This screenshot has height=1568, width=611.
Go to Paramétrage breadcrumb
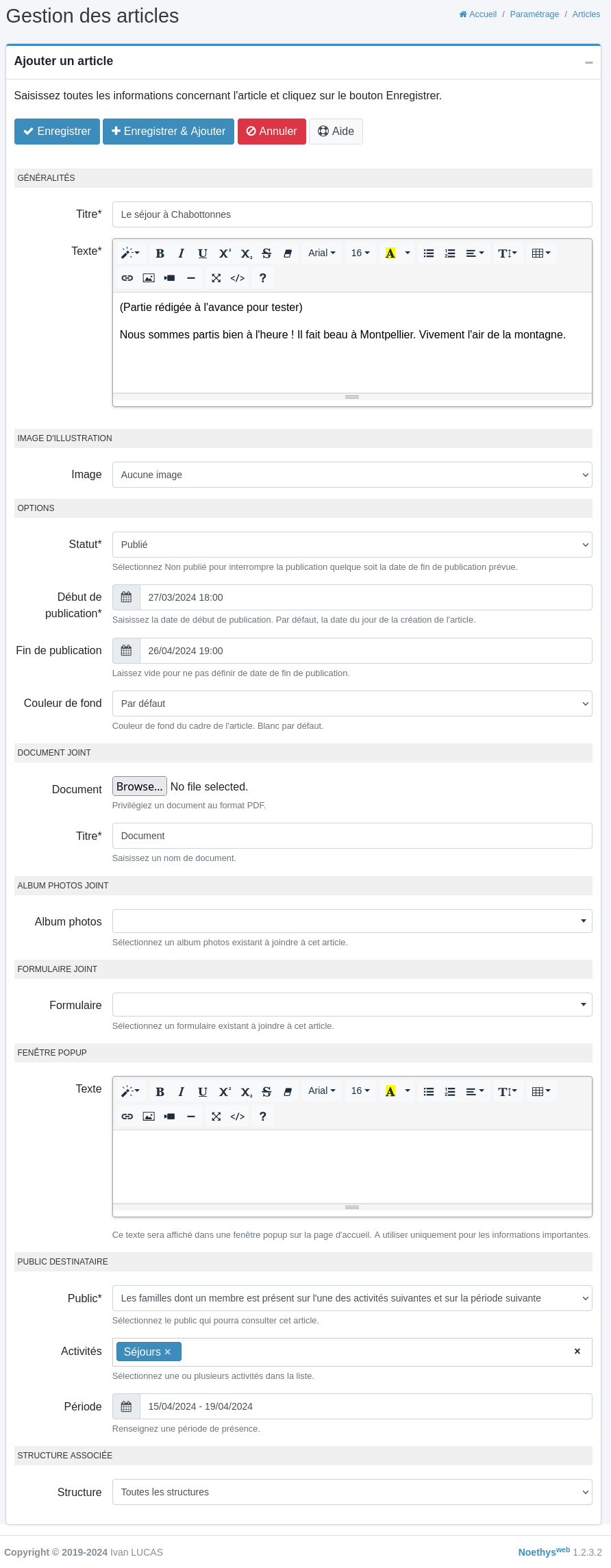534,14
